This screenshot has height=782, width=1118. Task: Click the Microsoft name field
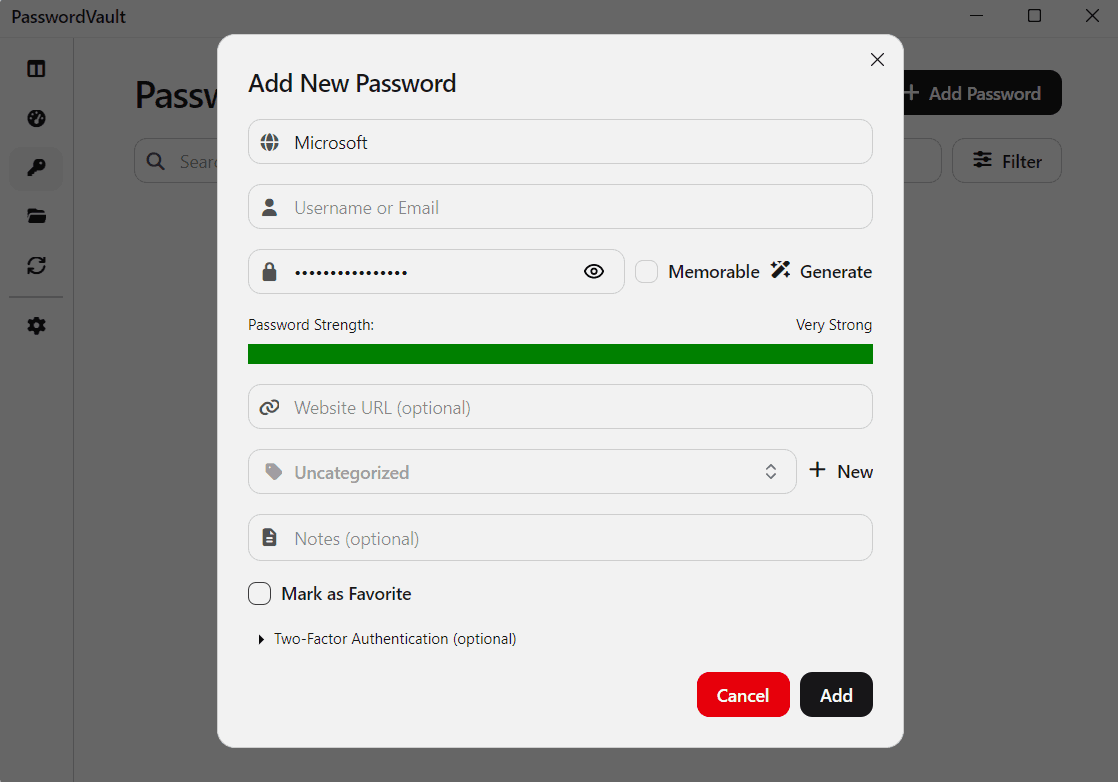(560, 142)
